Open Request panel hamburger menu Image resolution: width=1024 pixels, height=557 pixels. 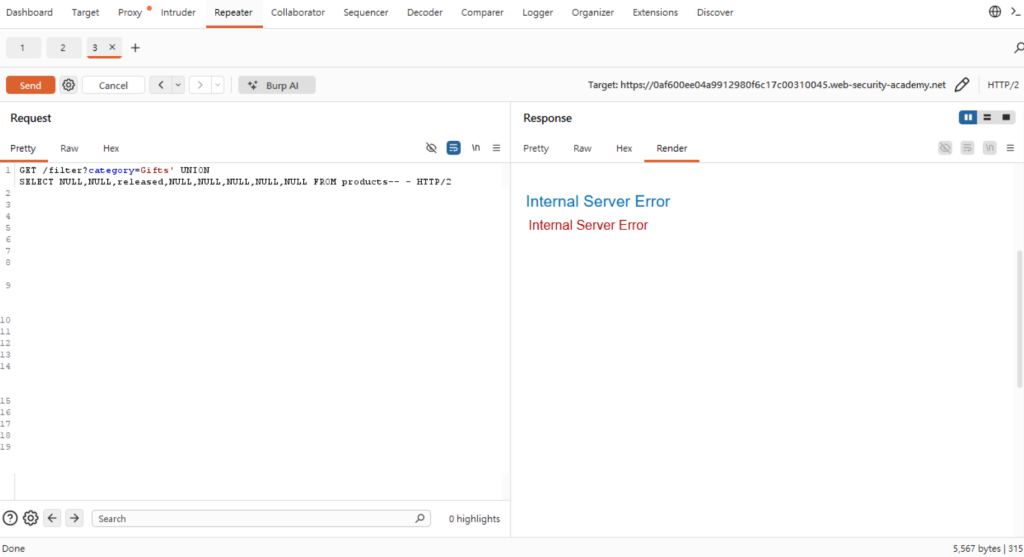pos(496,148)
